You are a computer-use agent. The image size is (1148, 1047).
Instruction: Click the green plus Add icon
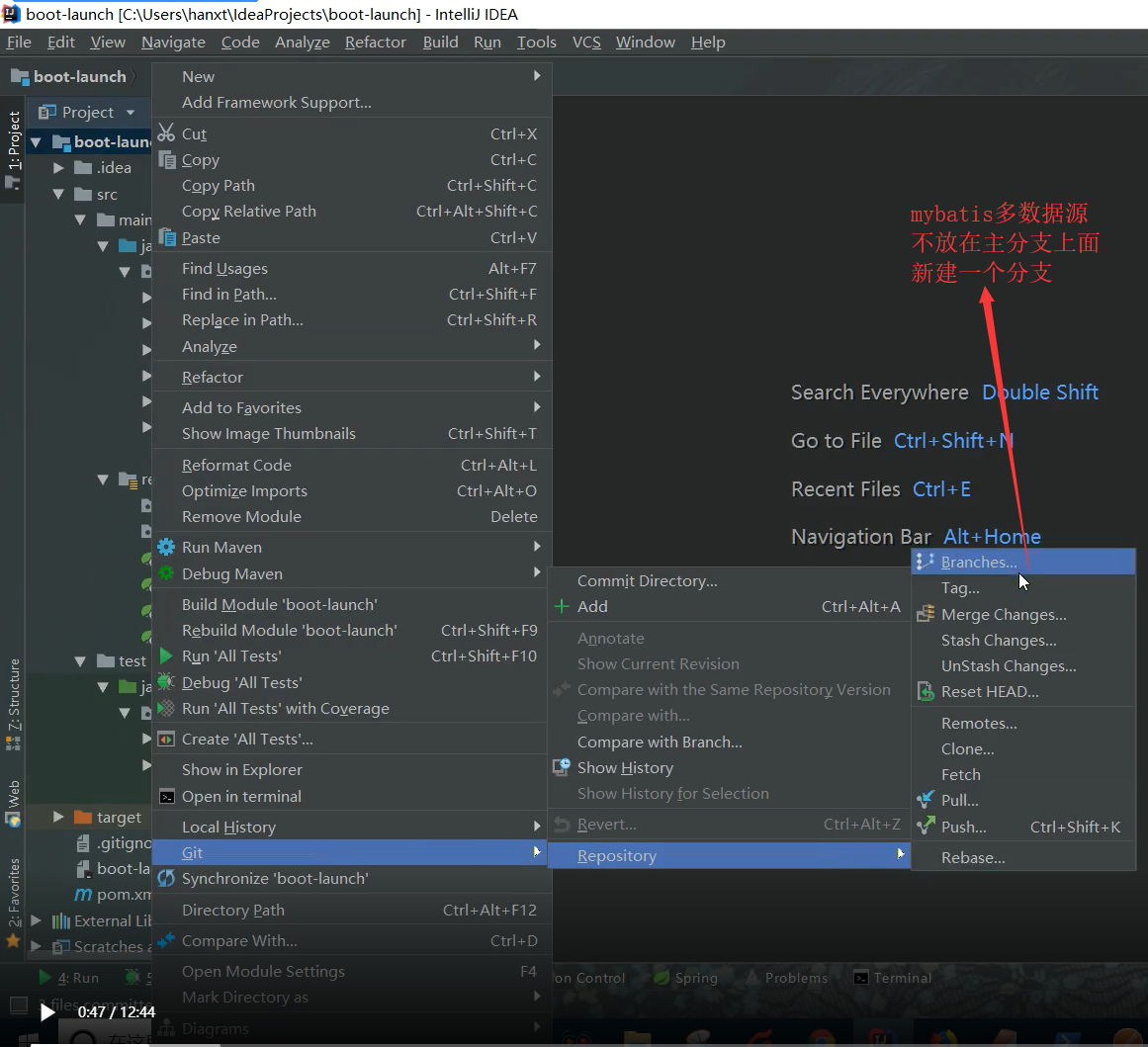coord(562,606)
